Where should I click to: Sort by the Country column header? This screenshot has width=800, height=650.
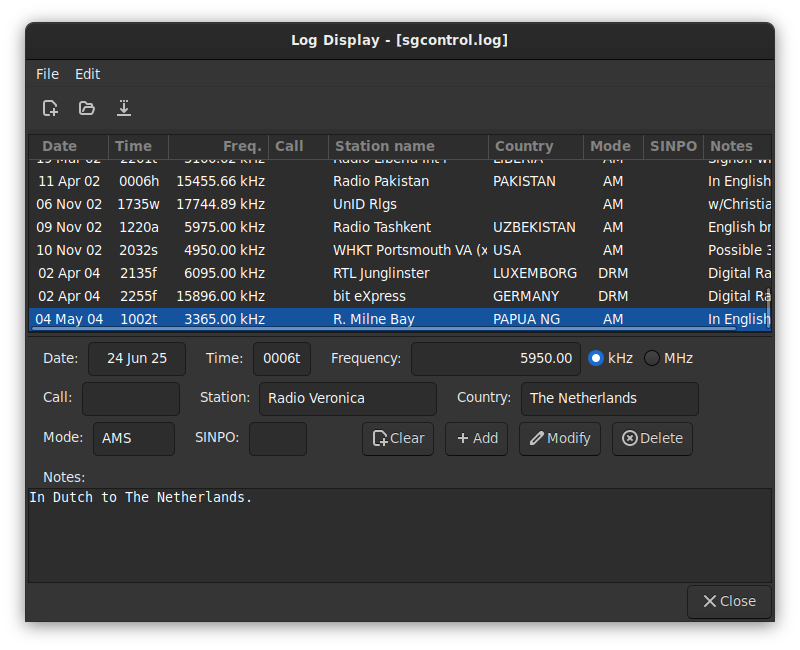point(536,146)
